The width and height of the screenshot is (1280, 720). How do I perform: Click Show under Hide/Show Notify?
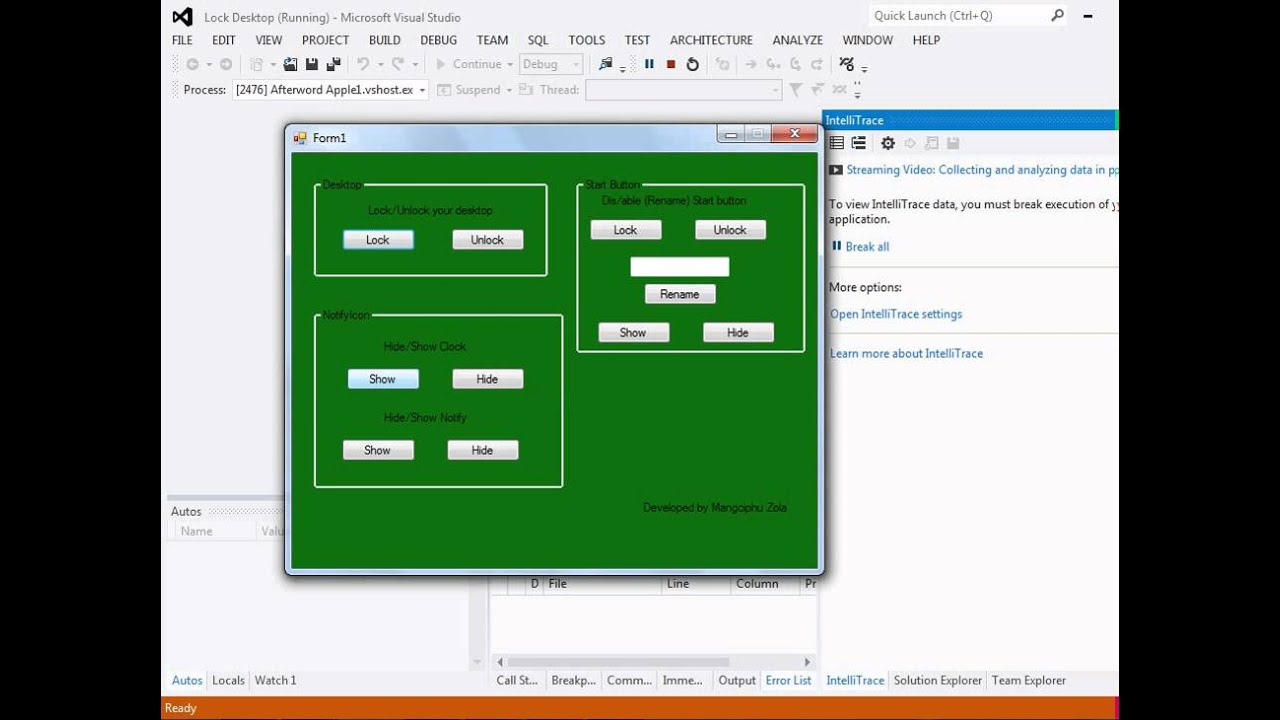(378, 450)
